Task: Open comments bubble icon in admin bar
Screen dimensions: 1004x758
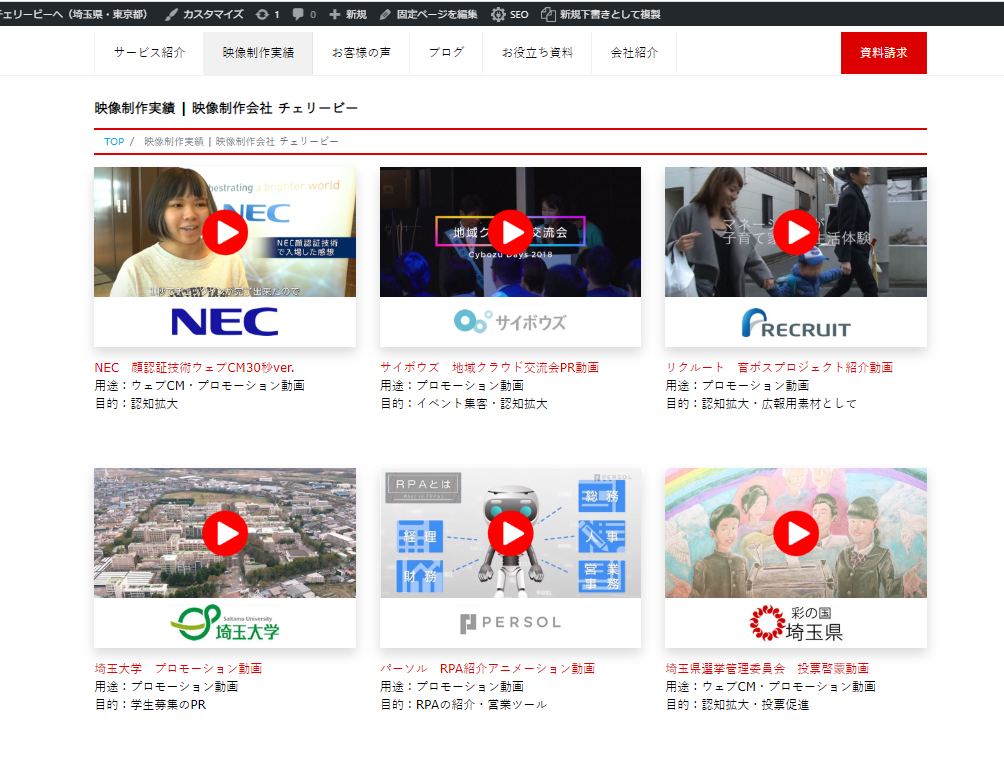Action: (299, 15)
